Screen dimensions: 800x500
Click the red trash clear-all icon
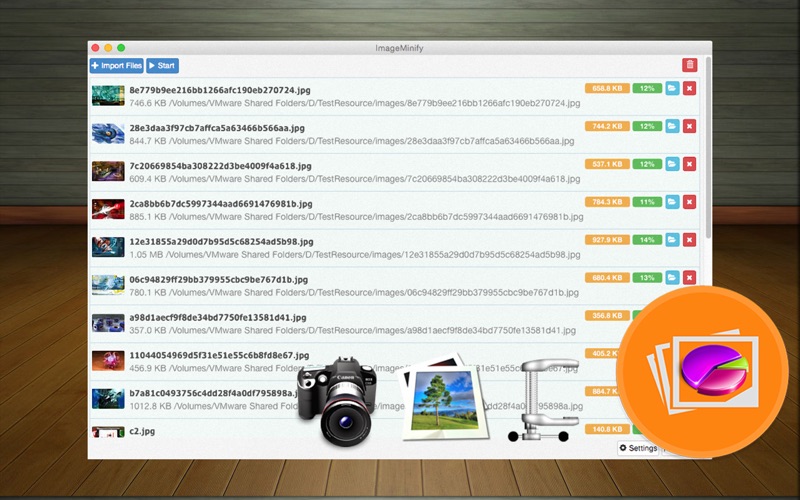coord(689,65)
